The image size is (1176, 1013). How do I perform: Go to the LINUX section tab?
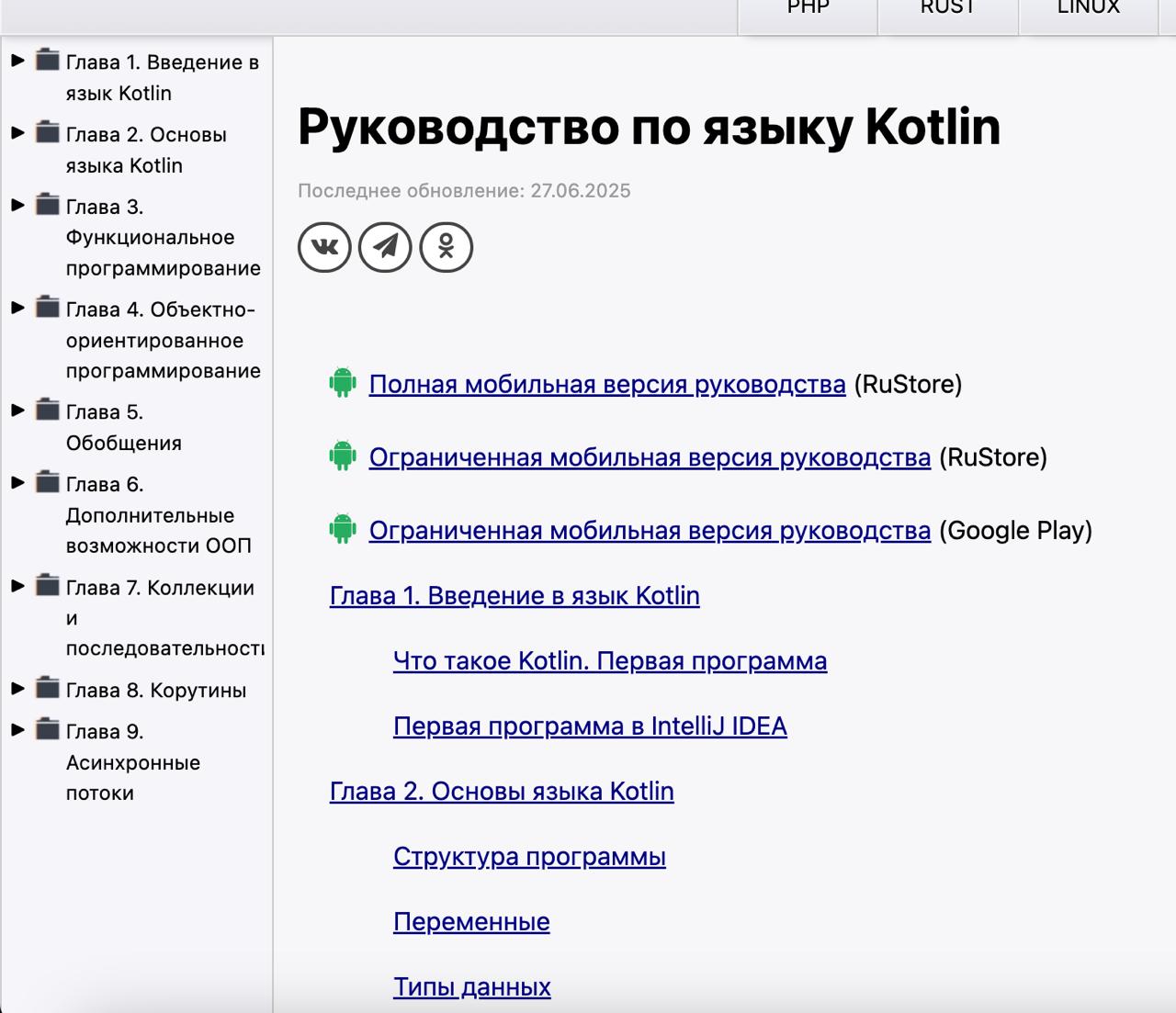(1088, 9)
